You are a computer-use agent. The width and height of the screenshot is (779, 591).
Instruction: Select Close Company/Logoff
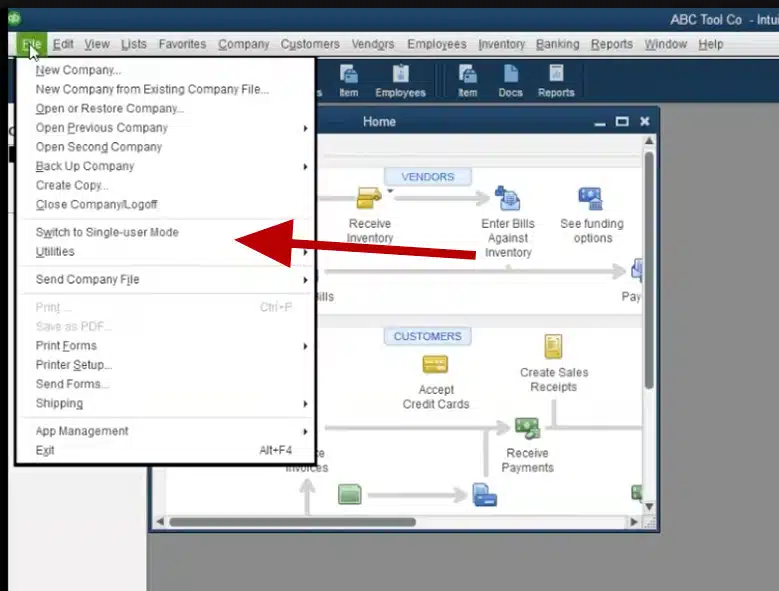pyautogui.click(x=166, y=205)
